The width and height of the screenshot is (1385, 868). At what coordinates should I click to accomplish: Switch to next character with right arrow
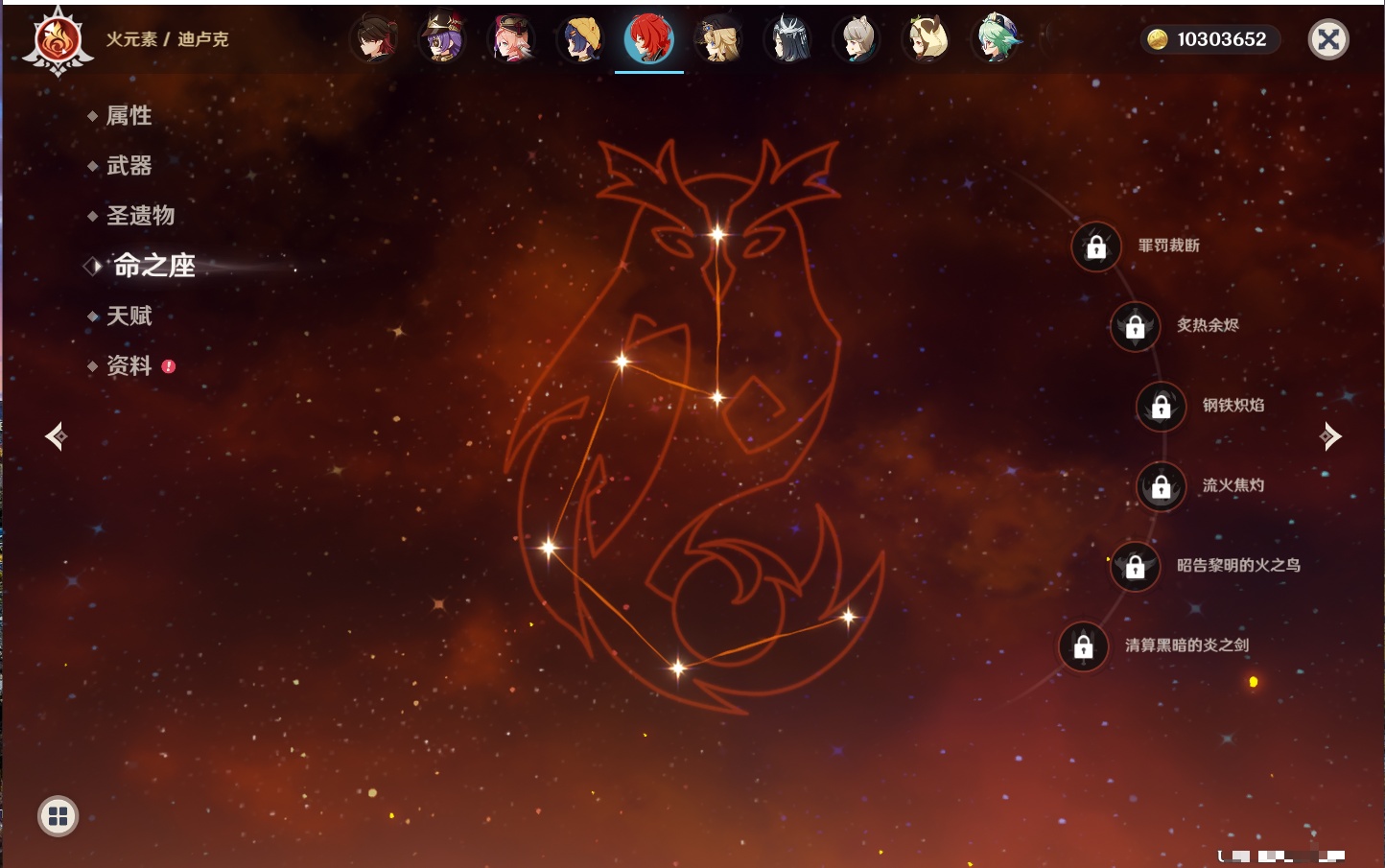1329,436
